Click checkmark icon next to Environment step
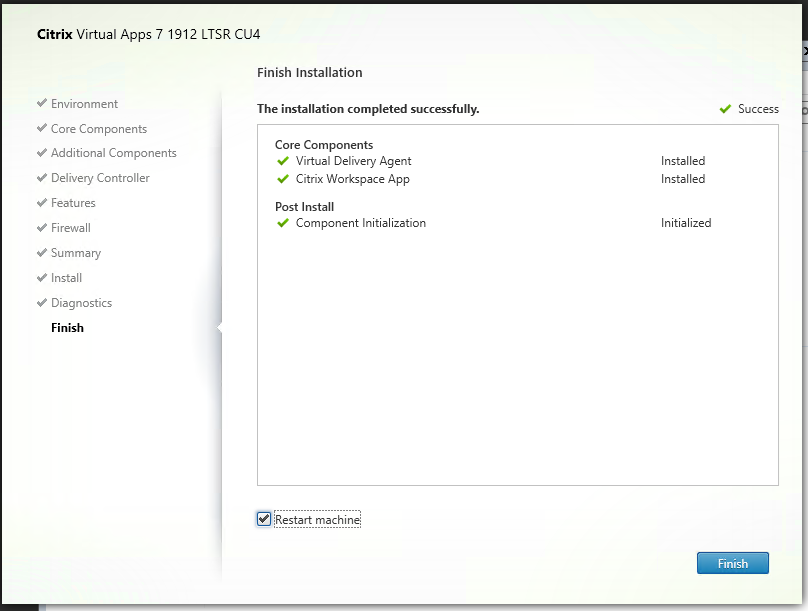Screen dimensions: 808x611 coord(41,104)
